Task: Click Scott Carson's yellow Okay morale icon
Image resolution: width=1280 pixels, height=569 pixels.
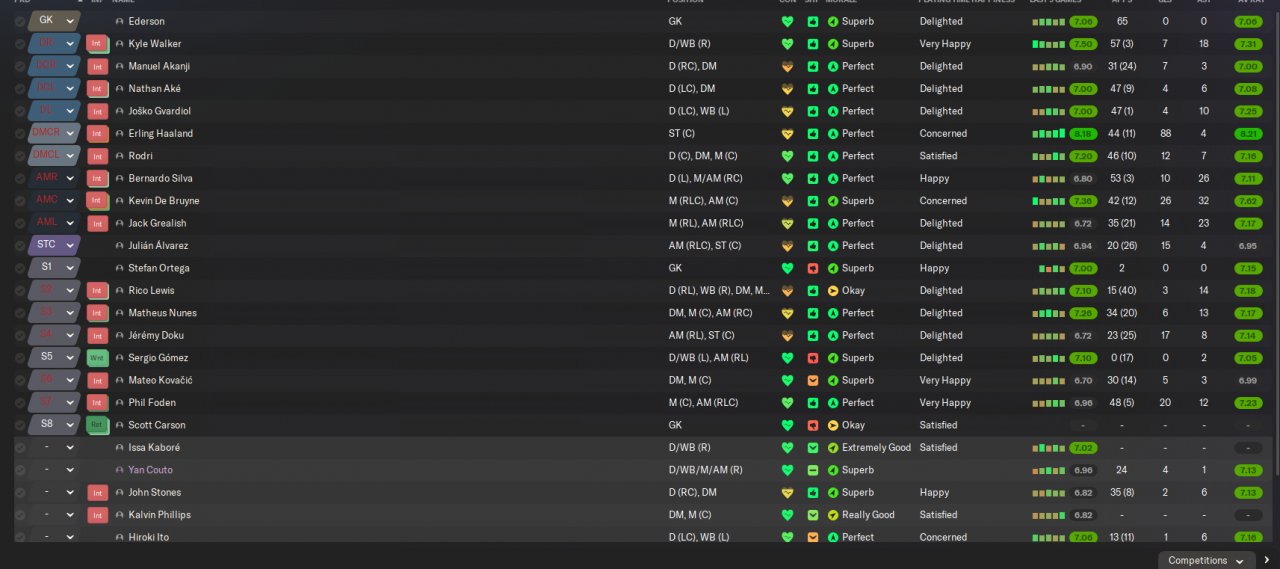Action: (833, 425)
